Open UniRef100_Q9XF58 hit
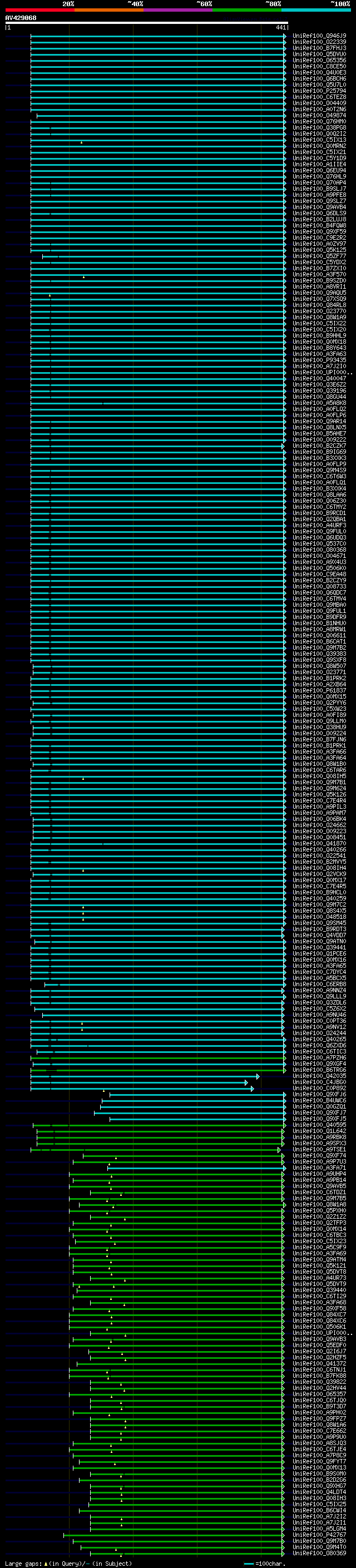356x1568 pixels. [x=319, y=1308]
